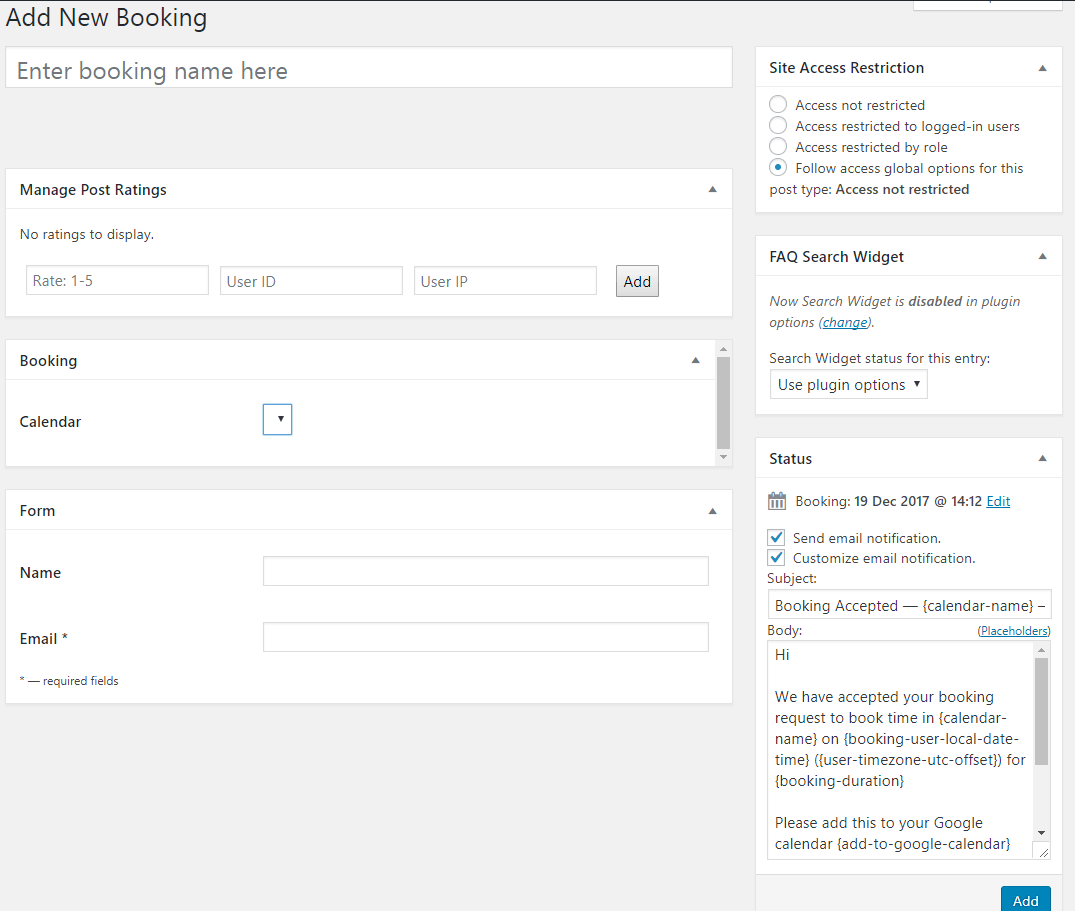Uncheck Send email notification
Image resolution: width=1075 pixels, height=911 pixels.
(x=777, y=538)
